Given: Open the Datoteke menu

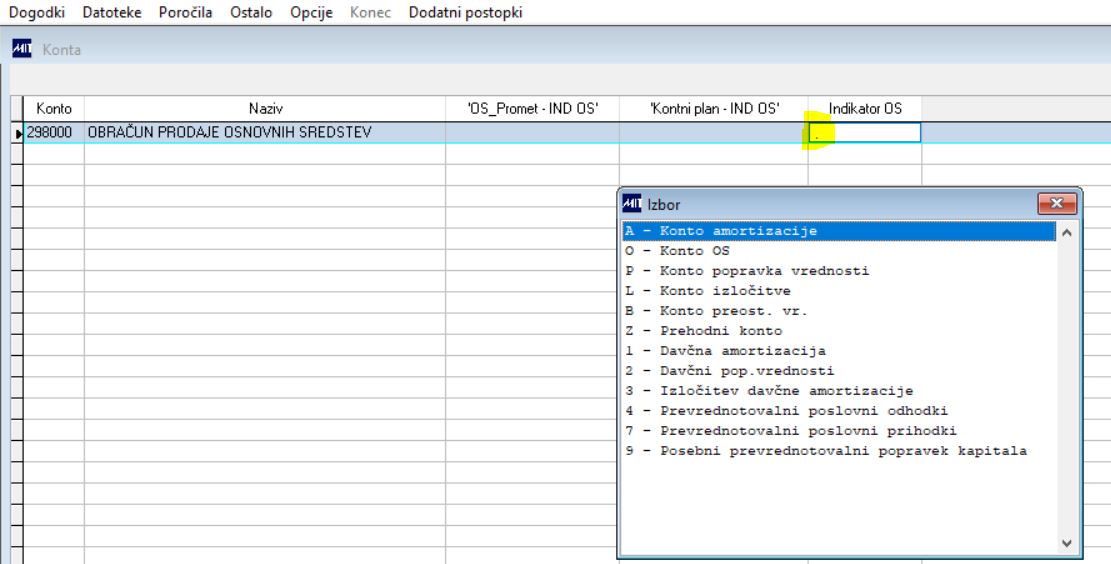Looking at the screenshot, I should pos(112,12).
